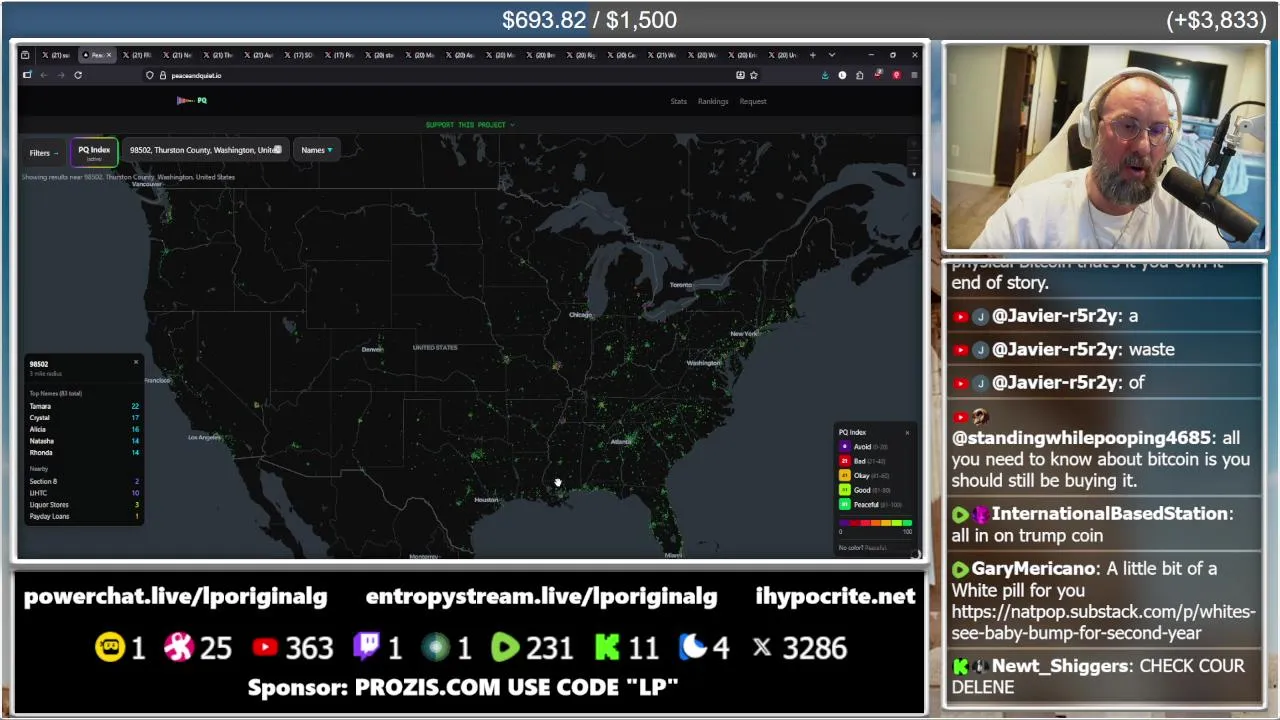Select the Avoid purple legend swatch

(x=845, y=447)
